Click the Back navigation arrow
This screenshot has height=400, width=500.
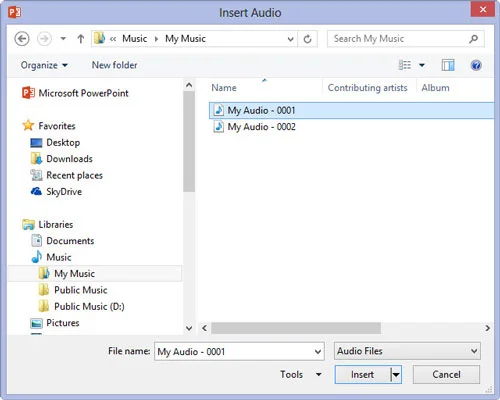pyautogui.click(x=22, y=39)
